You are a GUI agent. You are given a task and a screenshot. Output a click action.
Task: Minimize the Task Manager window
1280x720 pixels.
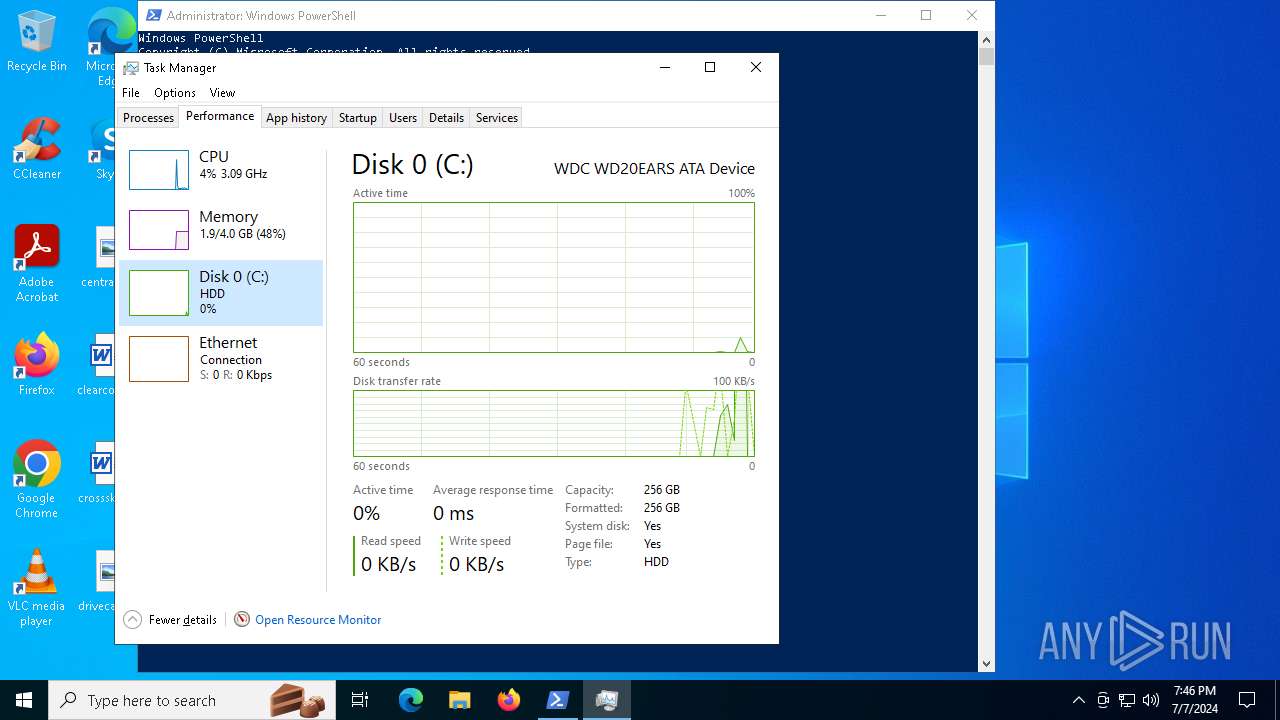click(x=665, y=67)
